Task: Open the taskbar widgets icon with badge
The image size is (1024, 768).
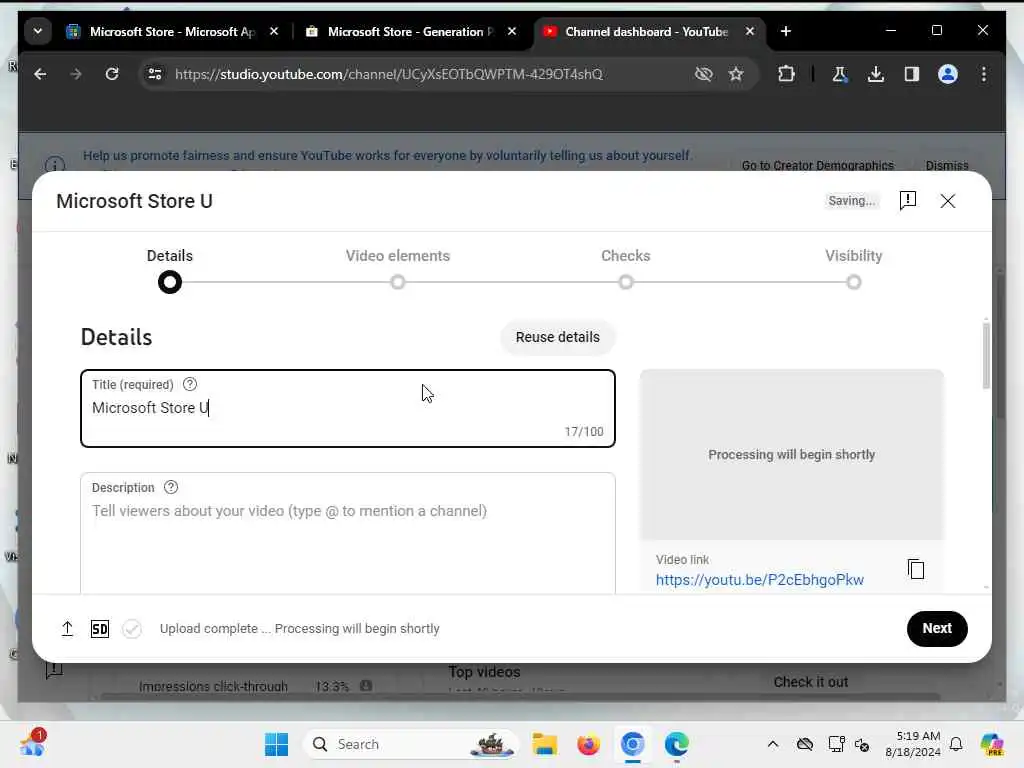Action: point(33,744)
